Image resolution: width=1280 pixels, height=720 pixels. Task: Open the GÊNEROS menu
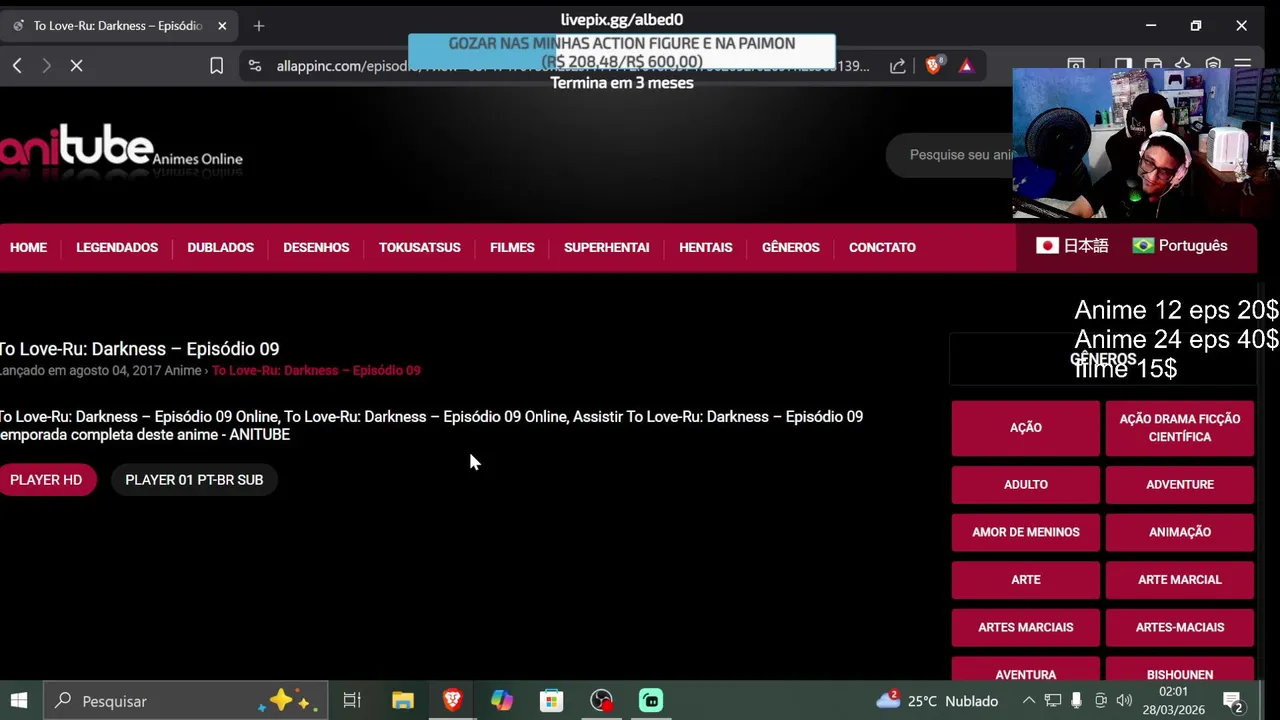pos(791,248)
